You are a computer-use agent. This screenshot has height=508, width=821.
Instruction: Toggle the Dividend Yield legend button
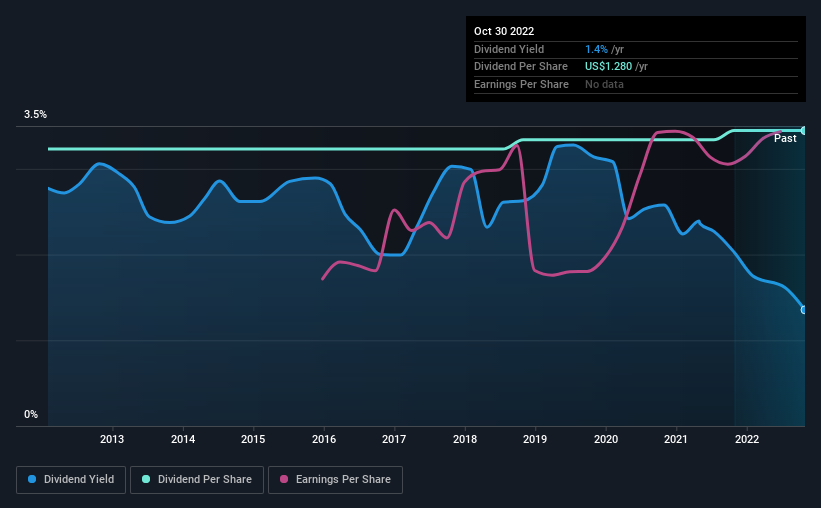click(x=71, y=480)
